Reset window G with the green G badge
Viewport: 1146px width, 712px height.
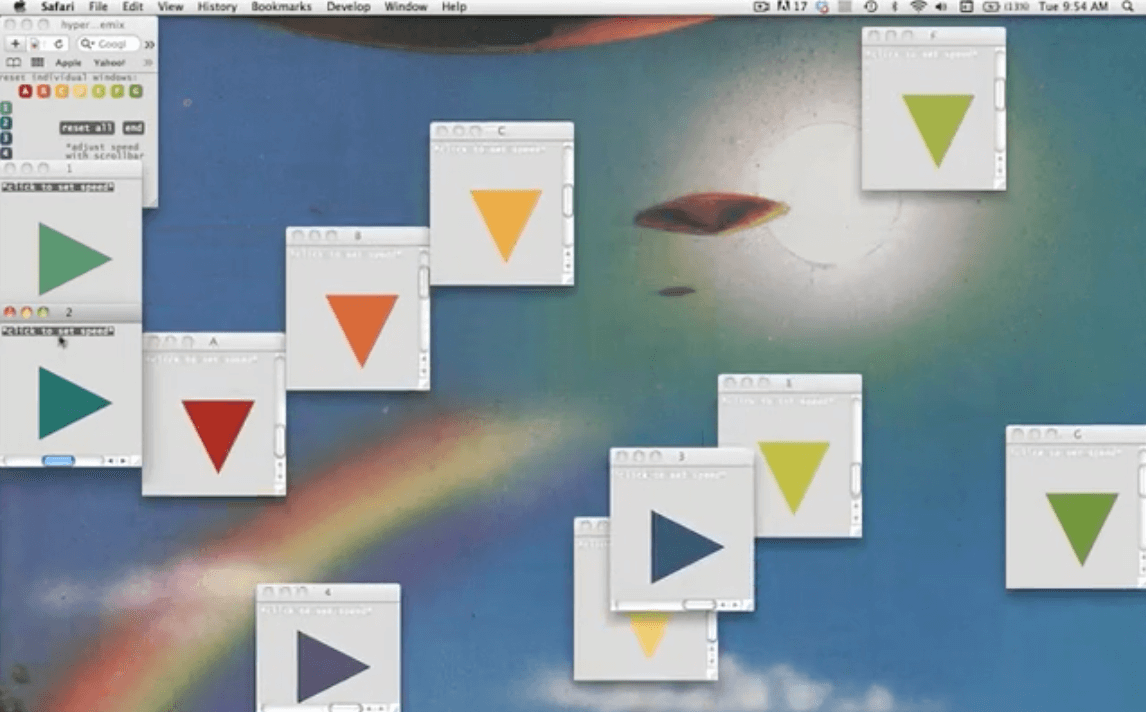(135, 91)
